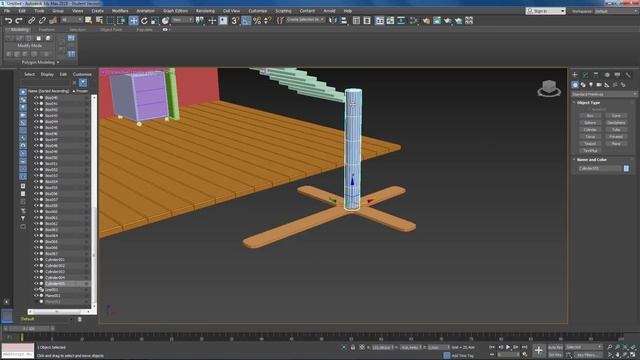Open the Graph Editors menu
This screenshot has width=640, height=360.
click(x=176, y=11)
